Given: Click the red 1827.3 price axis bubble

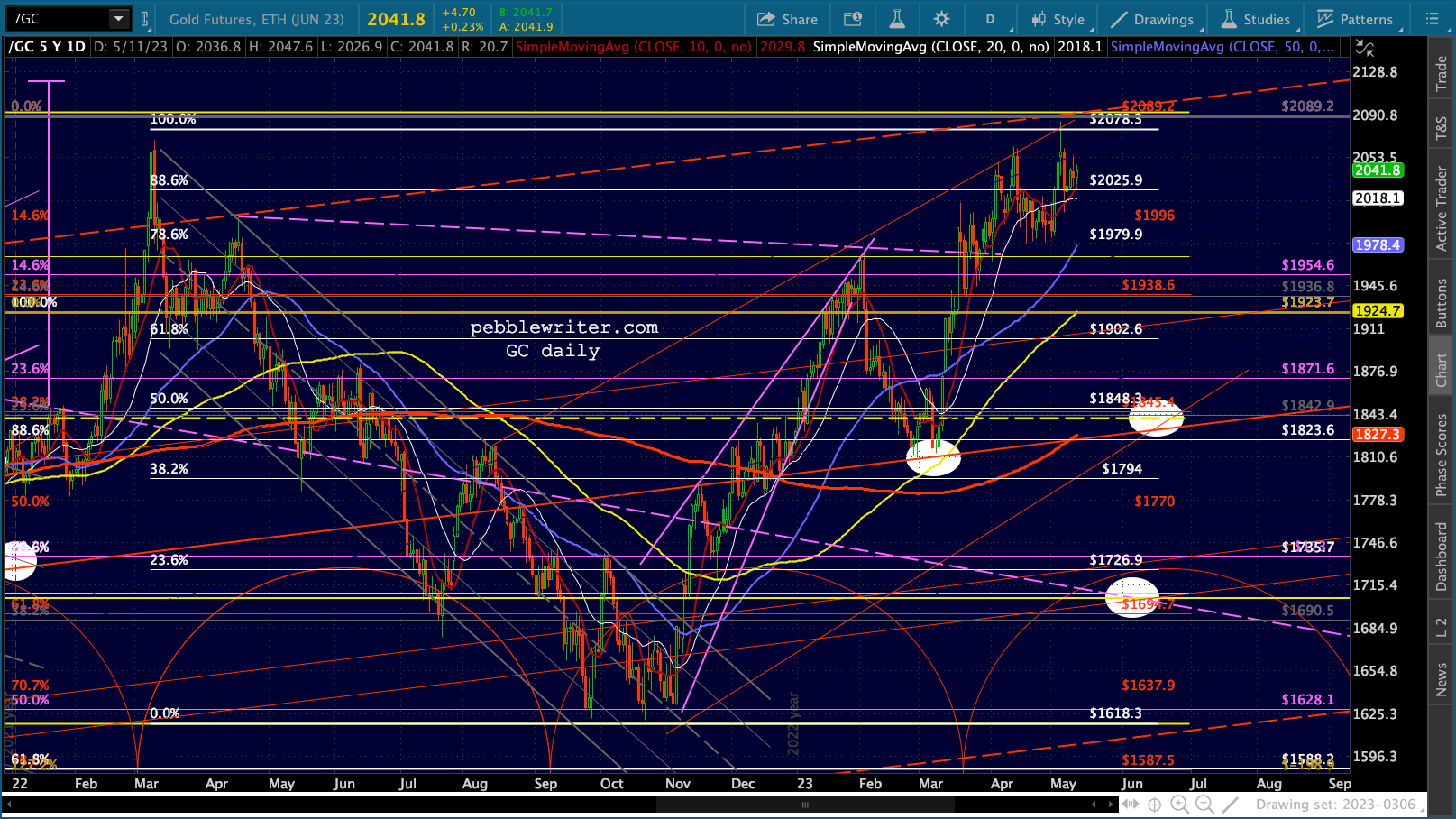Looking at the screenshot, I should 1378,435.
